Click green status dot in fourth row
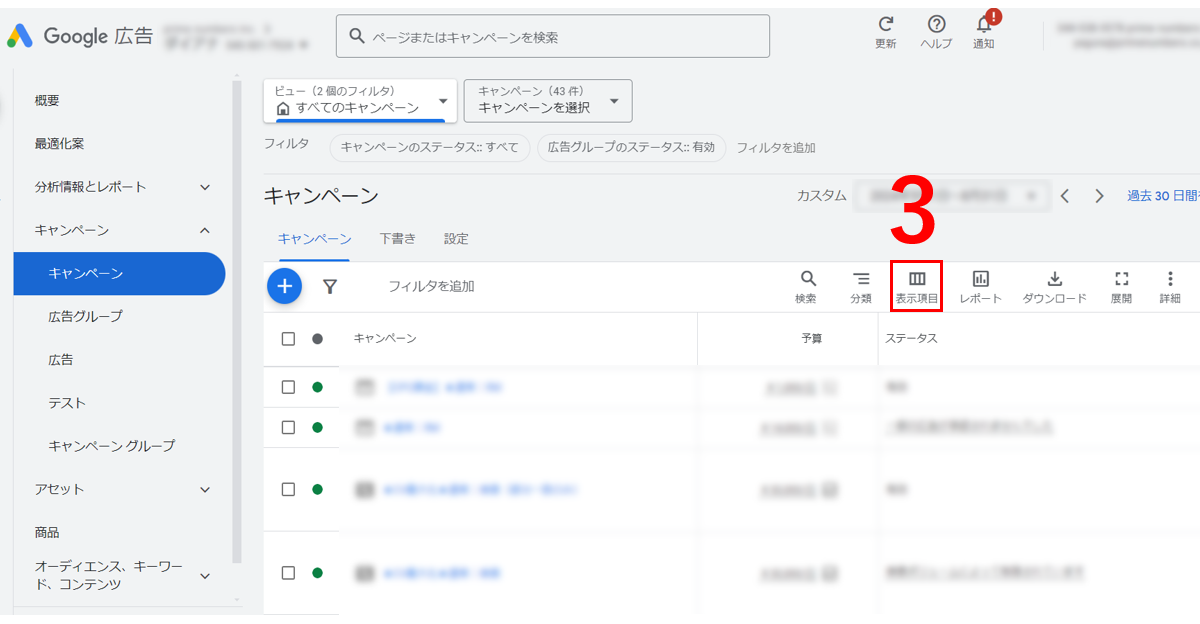This screenshot has width=1200, height=624. click(318, 573)
